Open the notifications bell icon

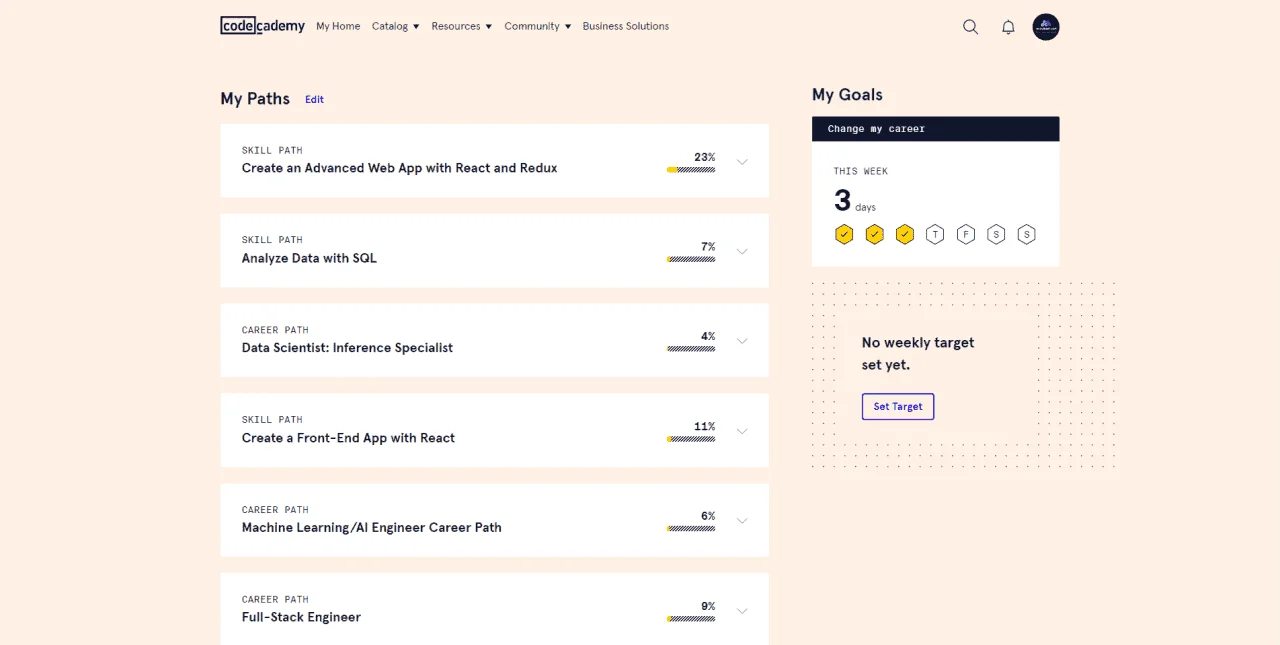point(1008,27)
